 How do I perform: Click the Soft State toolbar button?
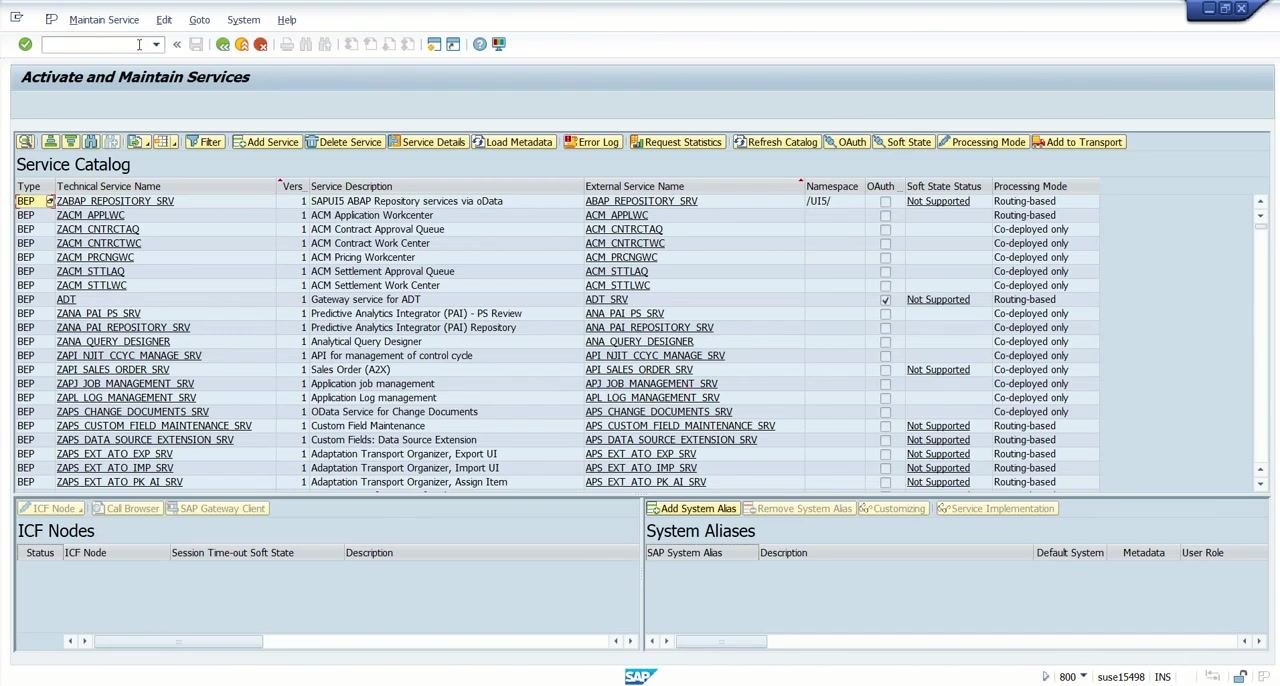[x=902, y=142]
